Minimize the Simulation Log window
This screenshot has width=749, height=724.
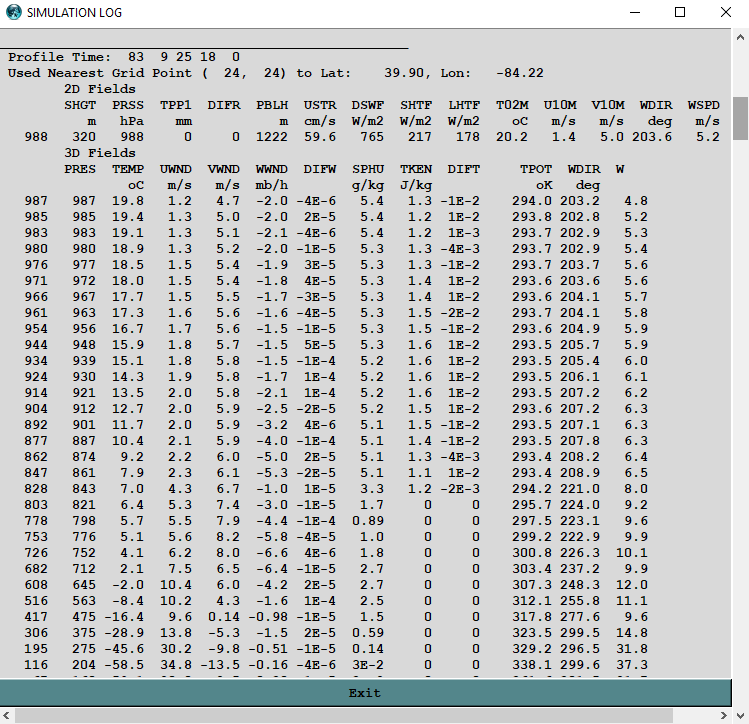[634, 12]
